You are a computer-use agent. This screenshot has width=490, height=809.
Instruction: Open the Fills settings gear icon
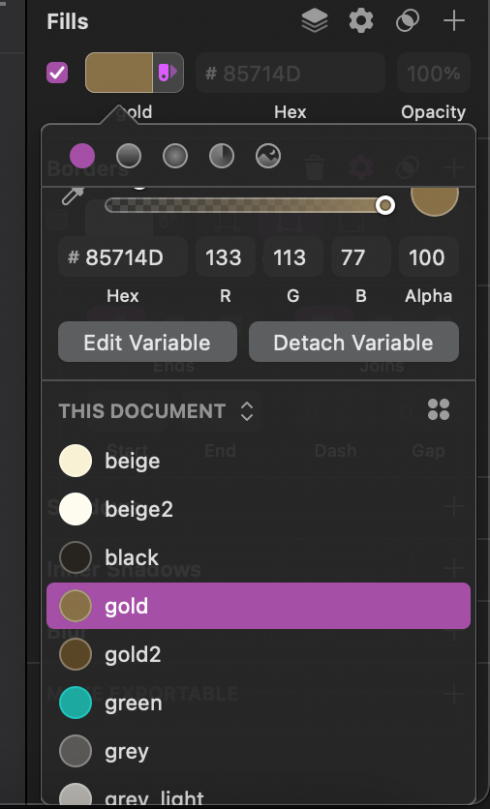pos(361,21)
